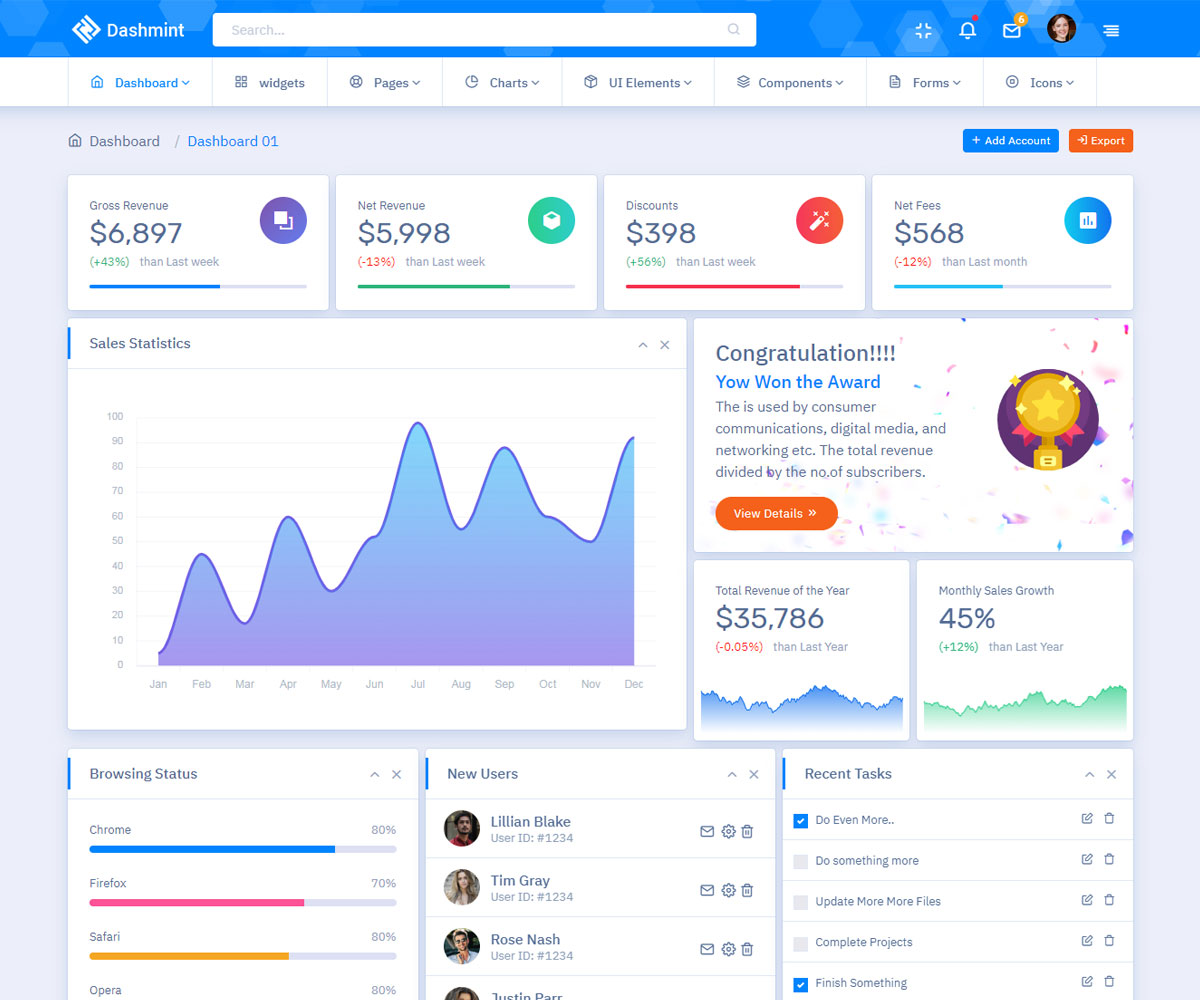The width and height of the screenshot is (1200, 1000).
Task: Select the Dashboard breadcrumb link
Action: coord(124,141)
